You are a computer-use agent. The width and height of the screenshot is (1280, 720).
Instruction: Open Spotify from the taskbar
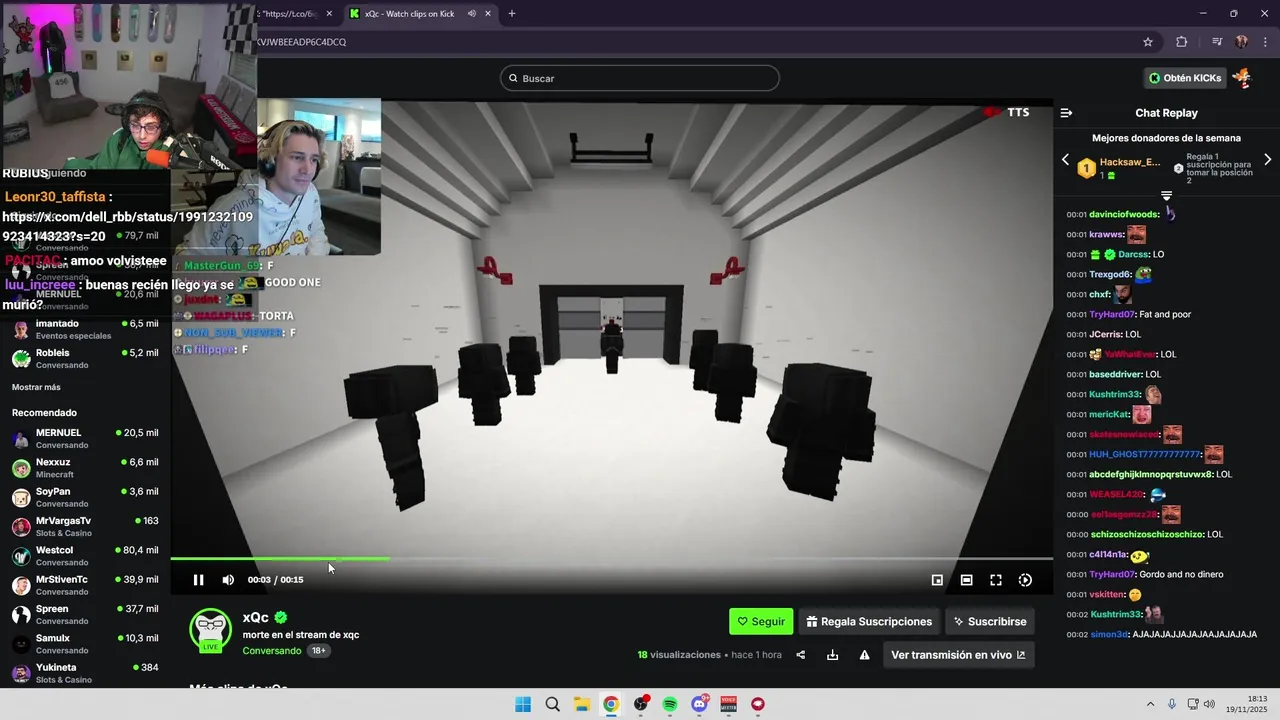(670, 704)
